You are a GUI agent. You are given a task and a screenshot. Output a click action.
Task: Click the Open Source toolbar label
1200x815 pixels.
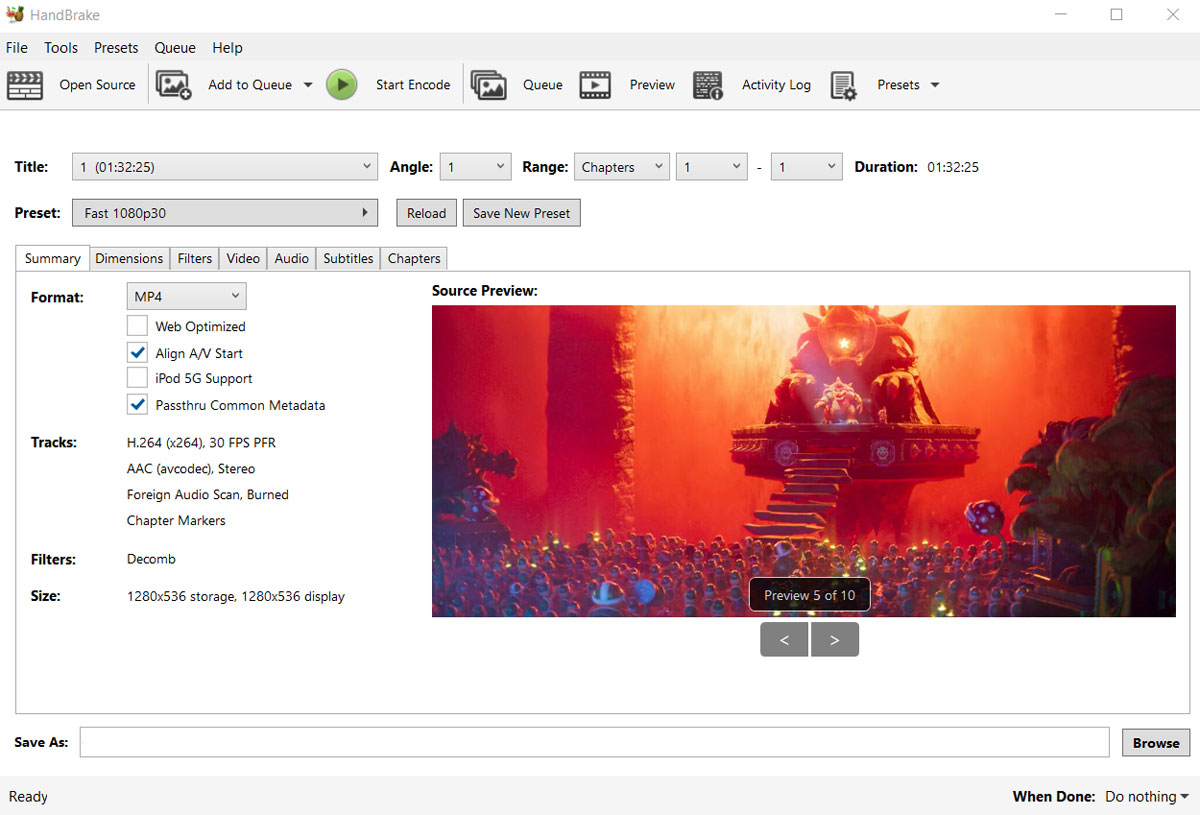click(97, 85)
